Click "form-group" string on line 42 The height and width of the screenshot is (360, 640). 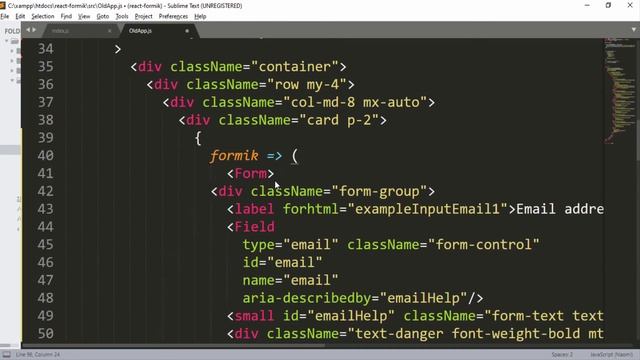pos(379,191)
